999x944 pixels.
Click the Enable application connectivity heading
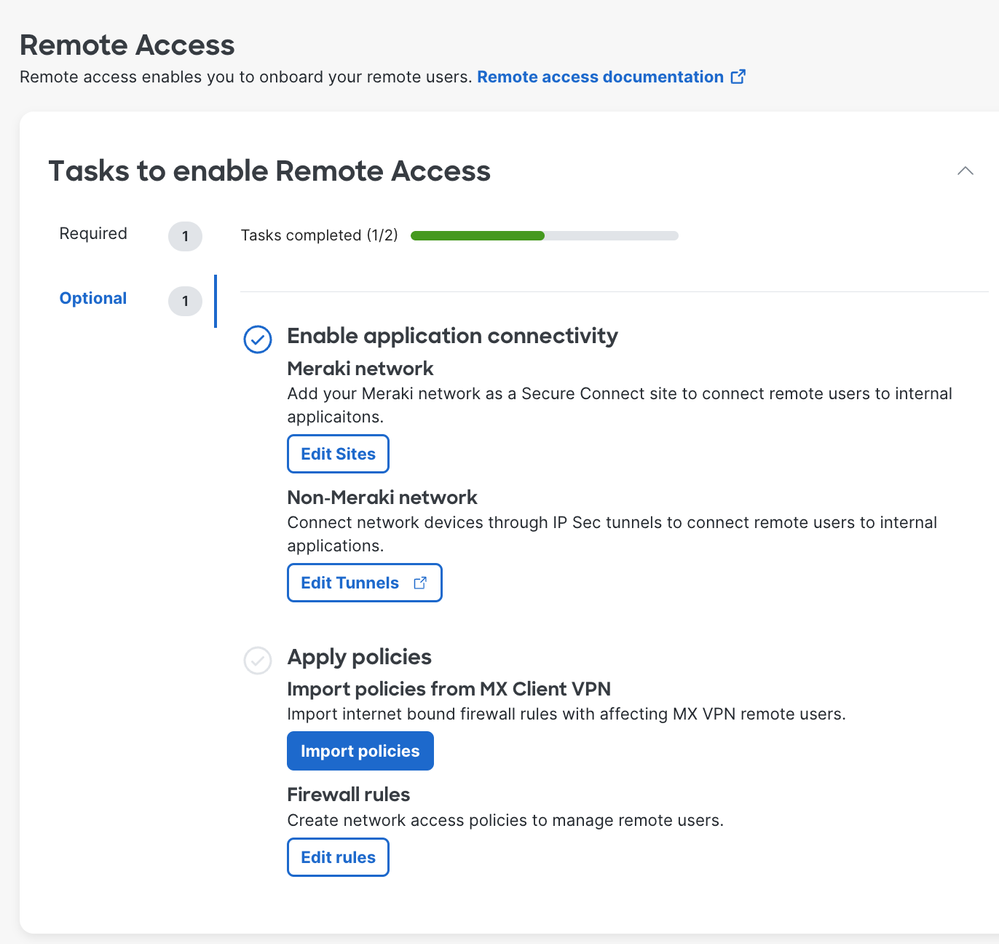[452, 336]
